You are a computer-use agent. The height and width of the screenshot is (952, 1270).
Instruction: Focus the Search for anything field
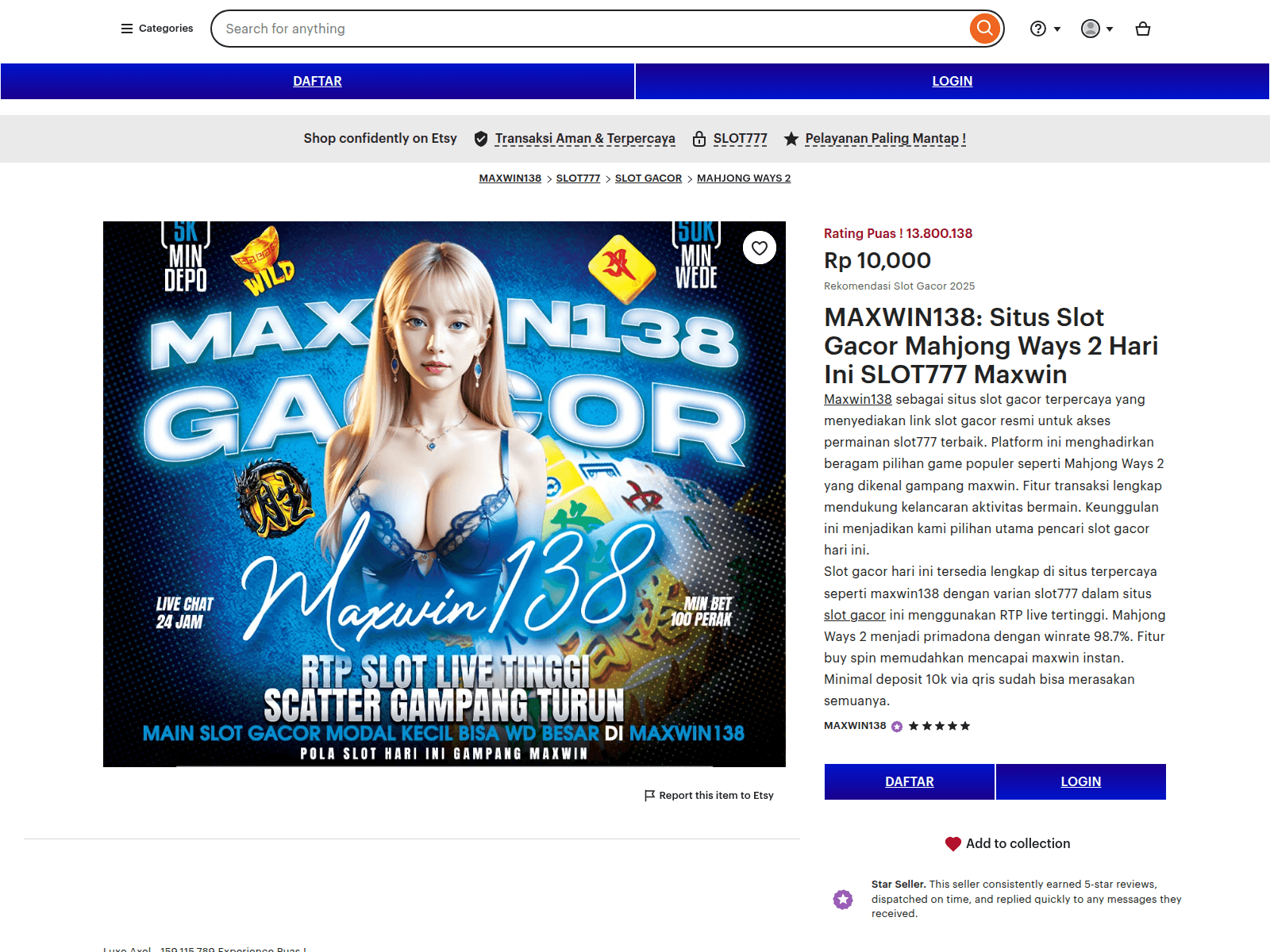click(591, 29)
